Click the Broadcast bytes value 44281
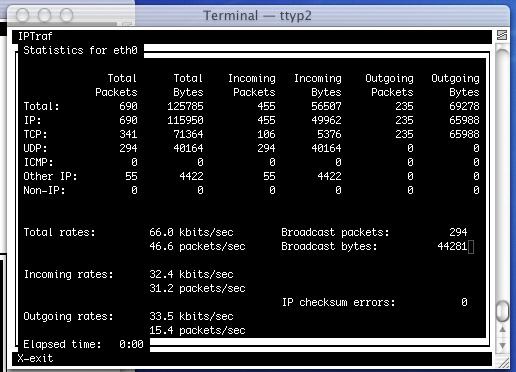This screenshot has height=372, width=516. (x=452, y=246)
